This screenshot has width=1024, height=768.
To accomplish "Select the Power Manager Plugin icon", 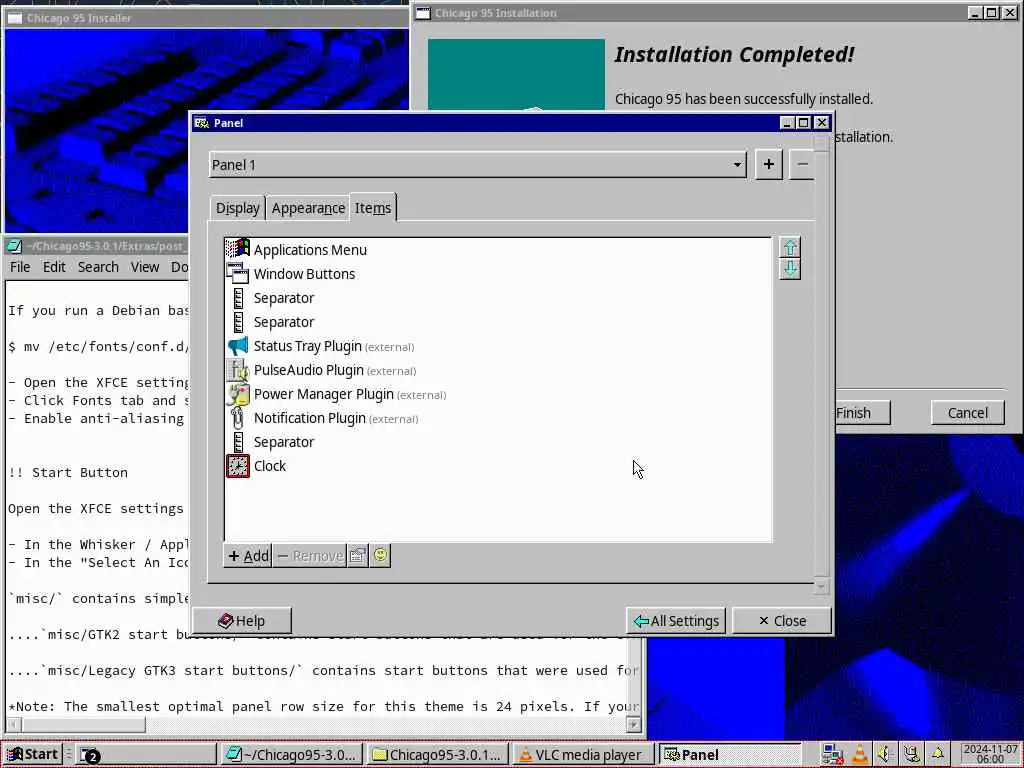I will click(x=238, y=394).
